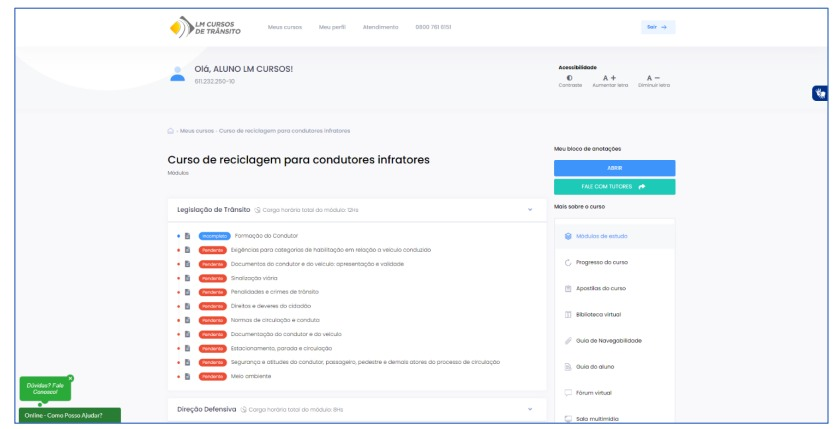Image resolution: width=834 pixels, height=429 pixels.
Task: Click the FALE COM TUTORES button
Action: point(614,187)
